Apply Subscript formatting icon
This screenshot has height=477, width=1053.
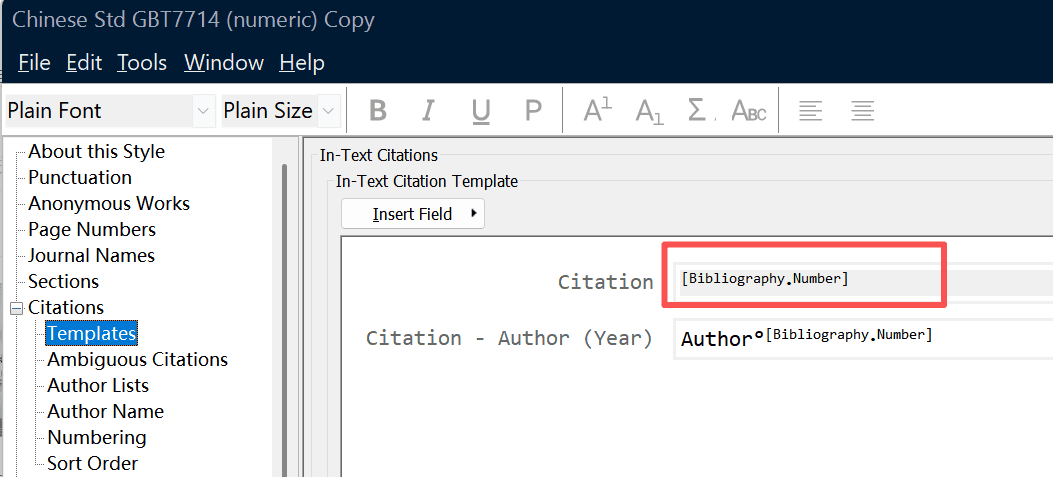pyautogui.click(x=650, y=110)
